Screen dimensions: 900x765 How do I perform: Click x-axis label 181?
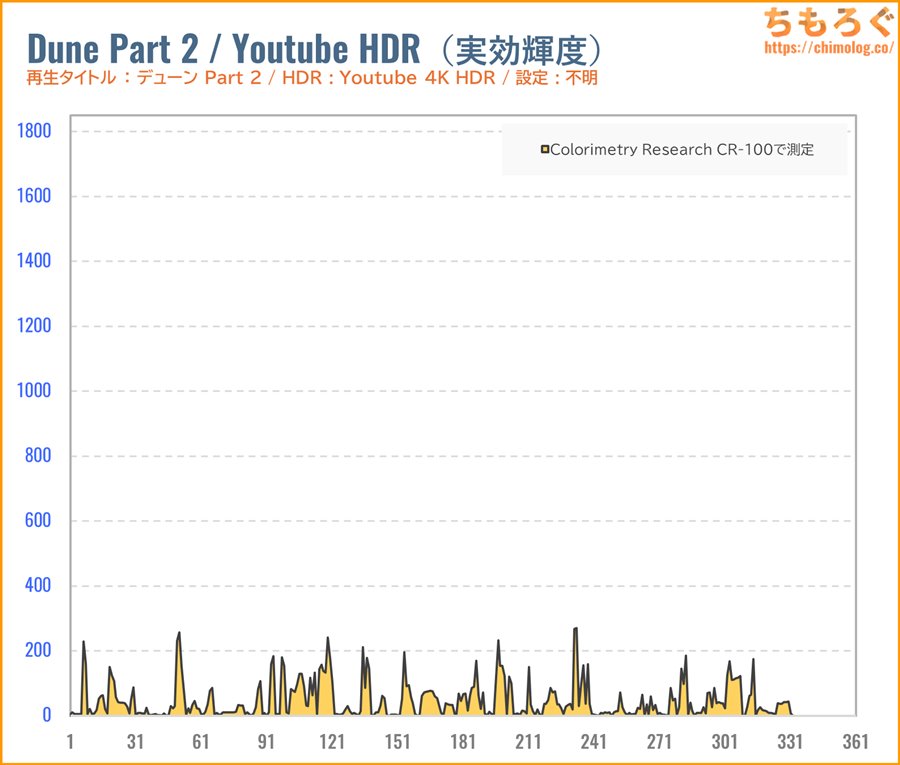(463, 741)
